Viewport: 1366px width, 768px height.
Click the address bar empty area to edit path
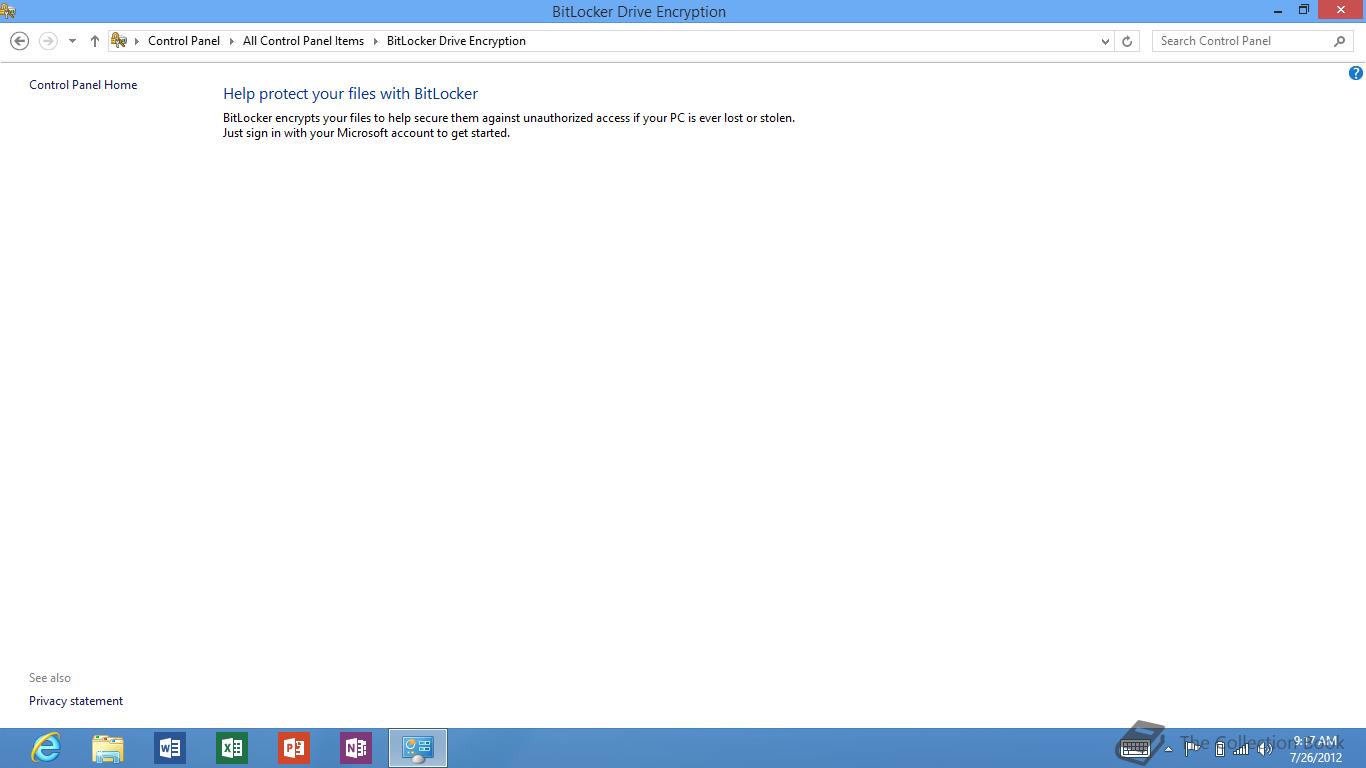pyautogui.click(x=810, y=41)
